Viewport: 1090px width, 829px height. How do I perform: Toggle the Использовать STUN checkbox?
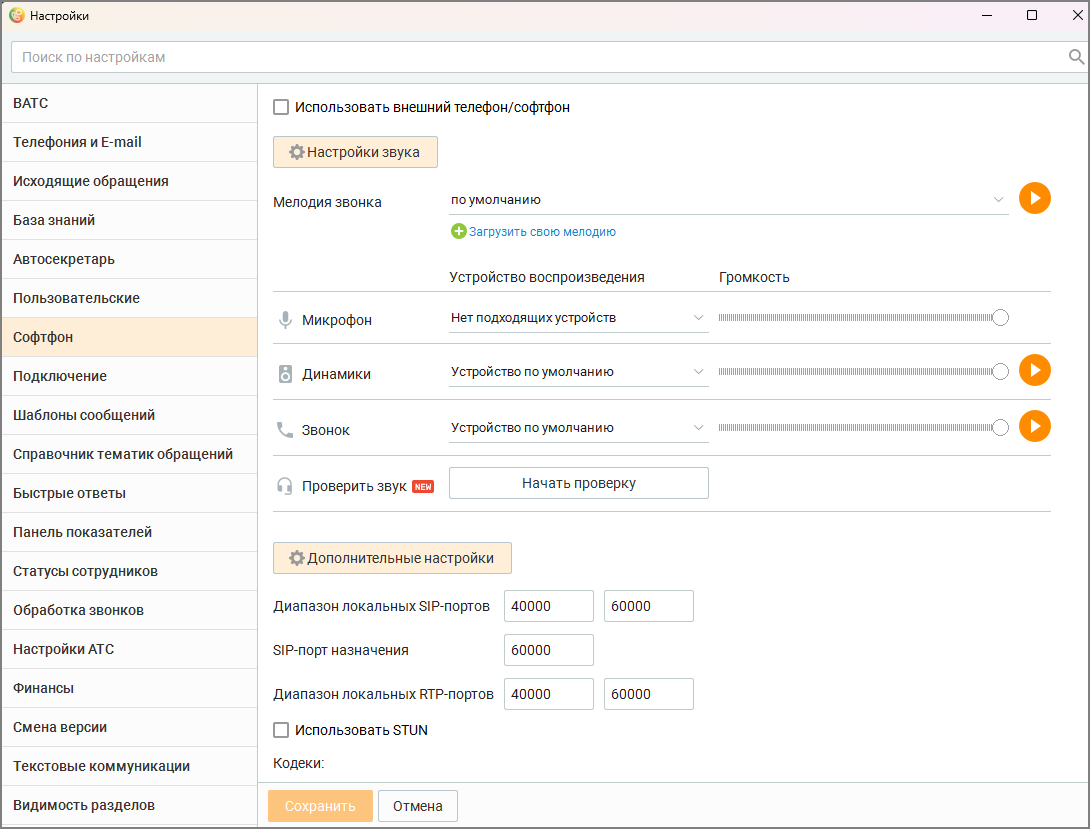coord(281,730)
